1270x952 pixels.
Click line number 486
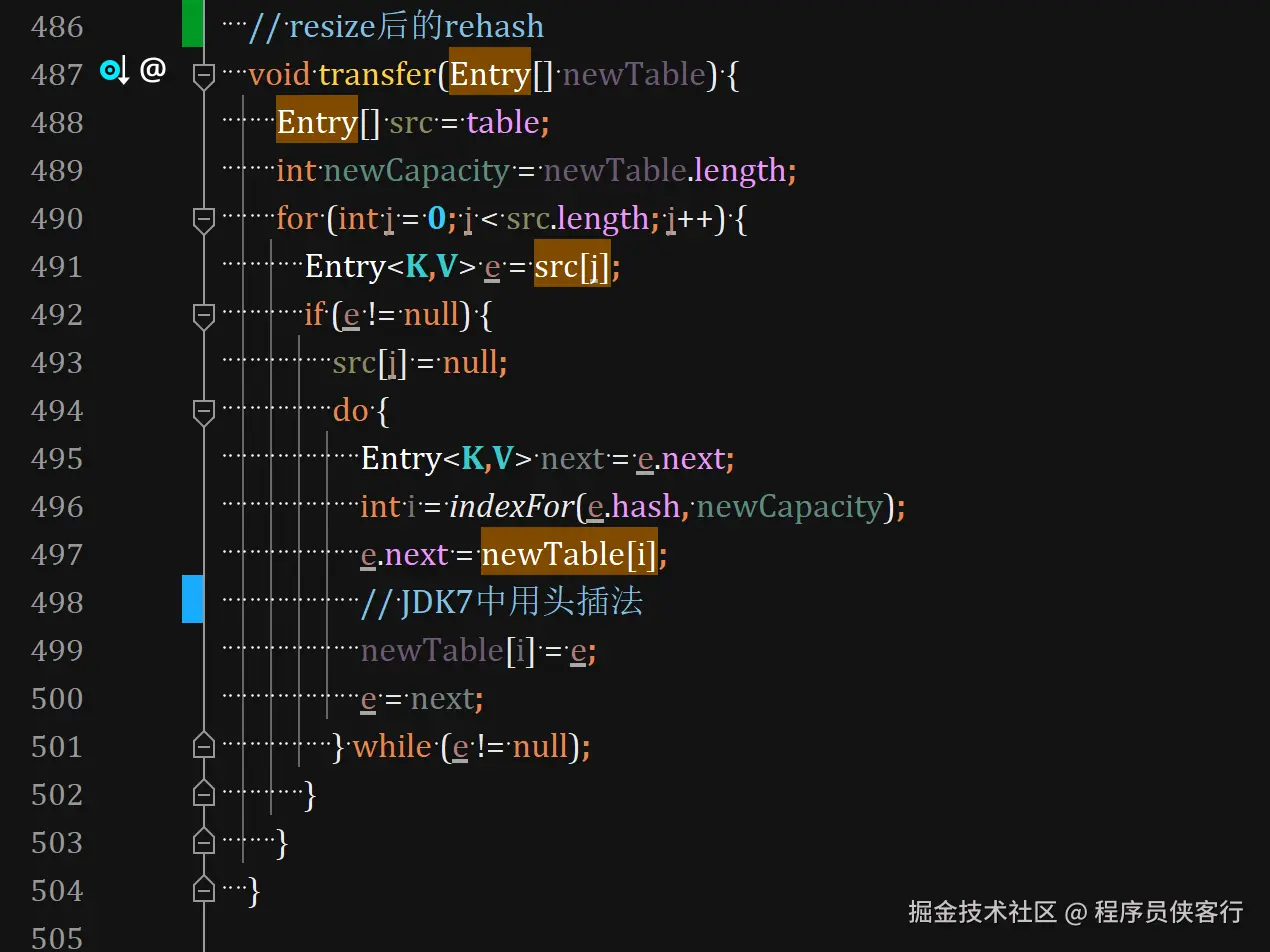click(x=57, y=27)
